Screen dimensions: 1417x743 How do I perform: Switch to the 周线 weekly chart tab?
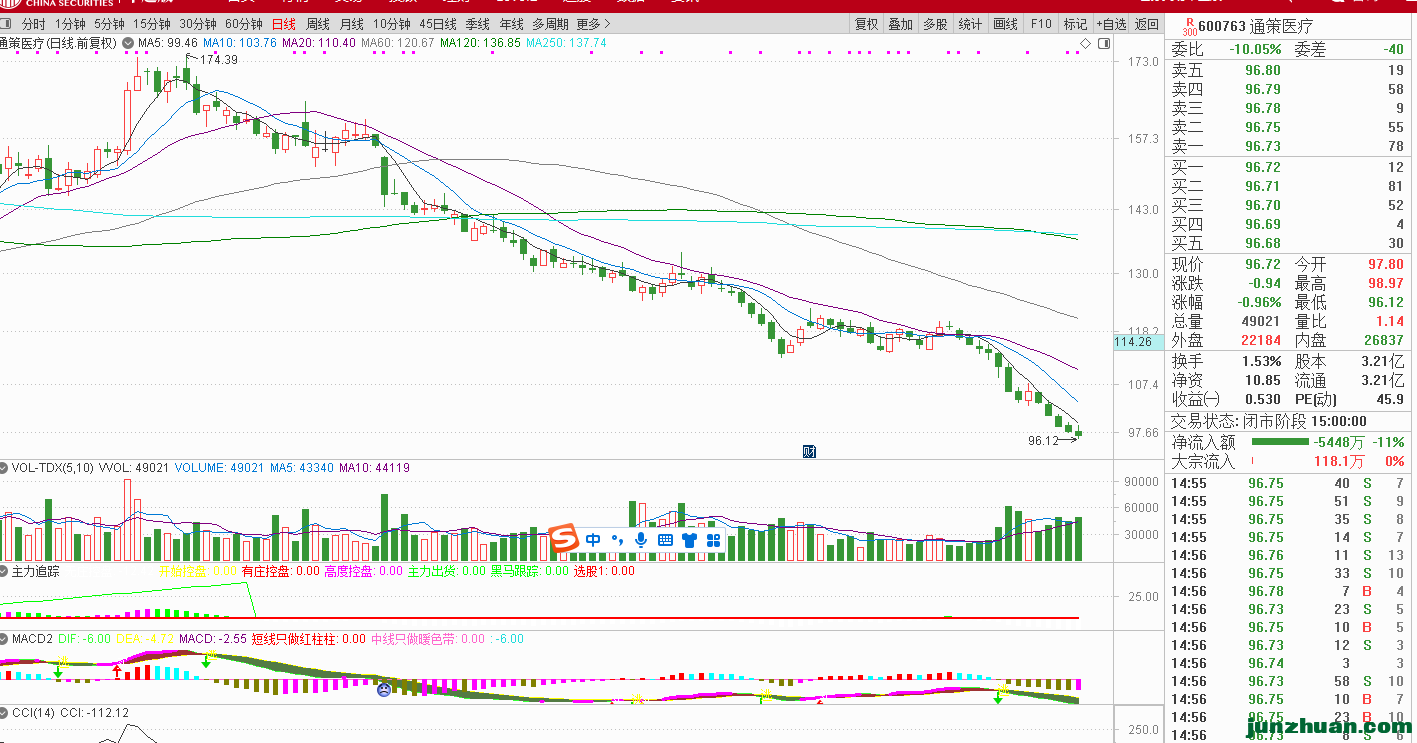click(x=318, y=24)
